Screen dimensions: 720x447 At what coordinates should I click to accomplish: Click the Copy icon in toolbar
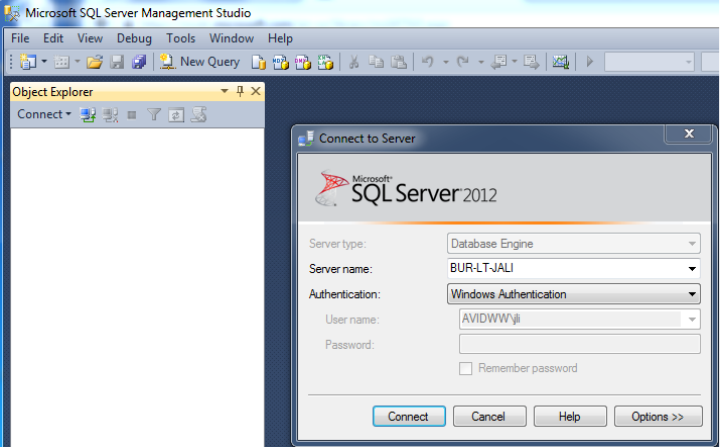tap(377, 62)
